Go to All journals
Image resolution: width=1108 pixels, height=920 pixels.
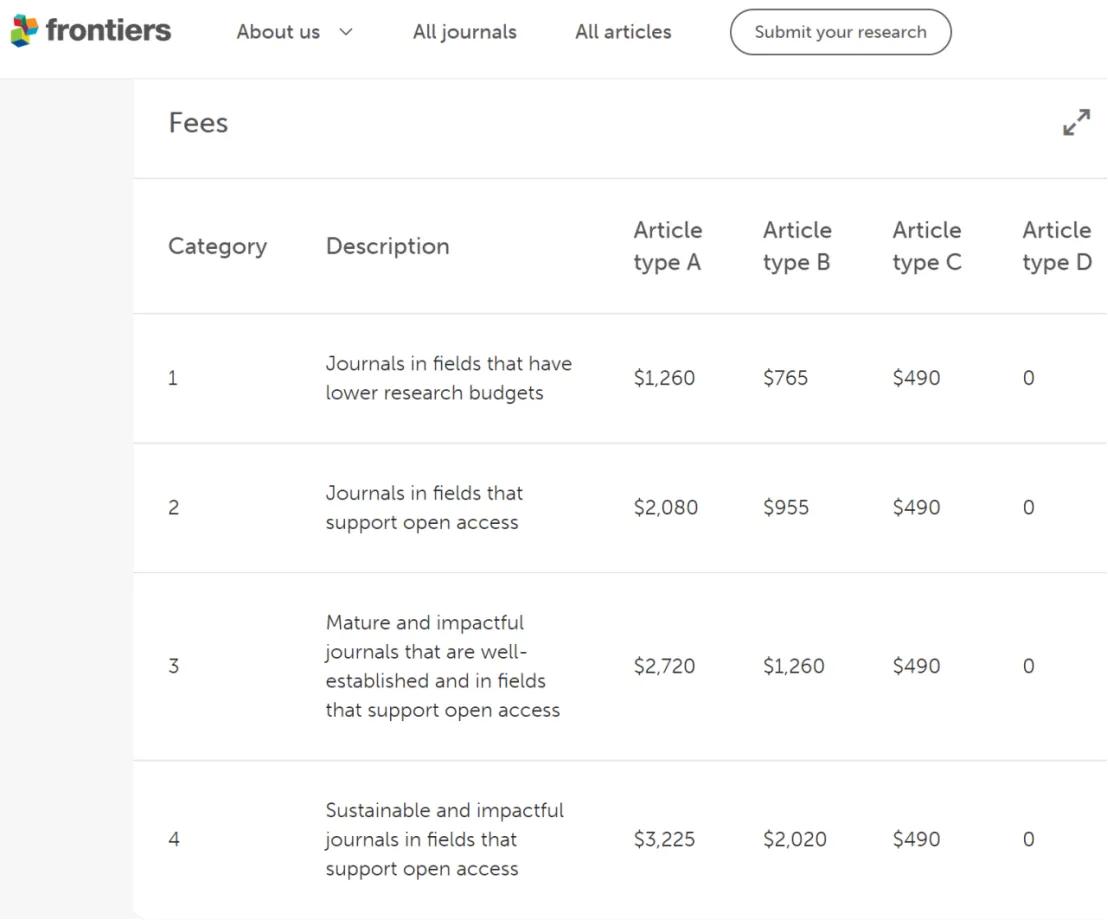click(464, 32)
